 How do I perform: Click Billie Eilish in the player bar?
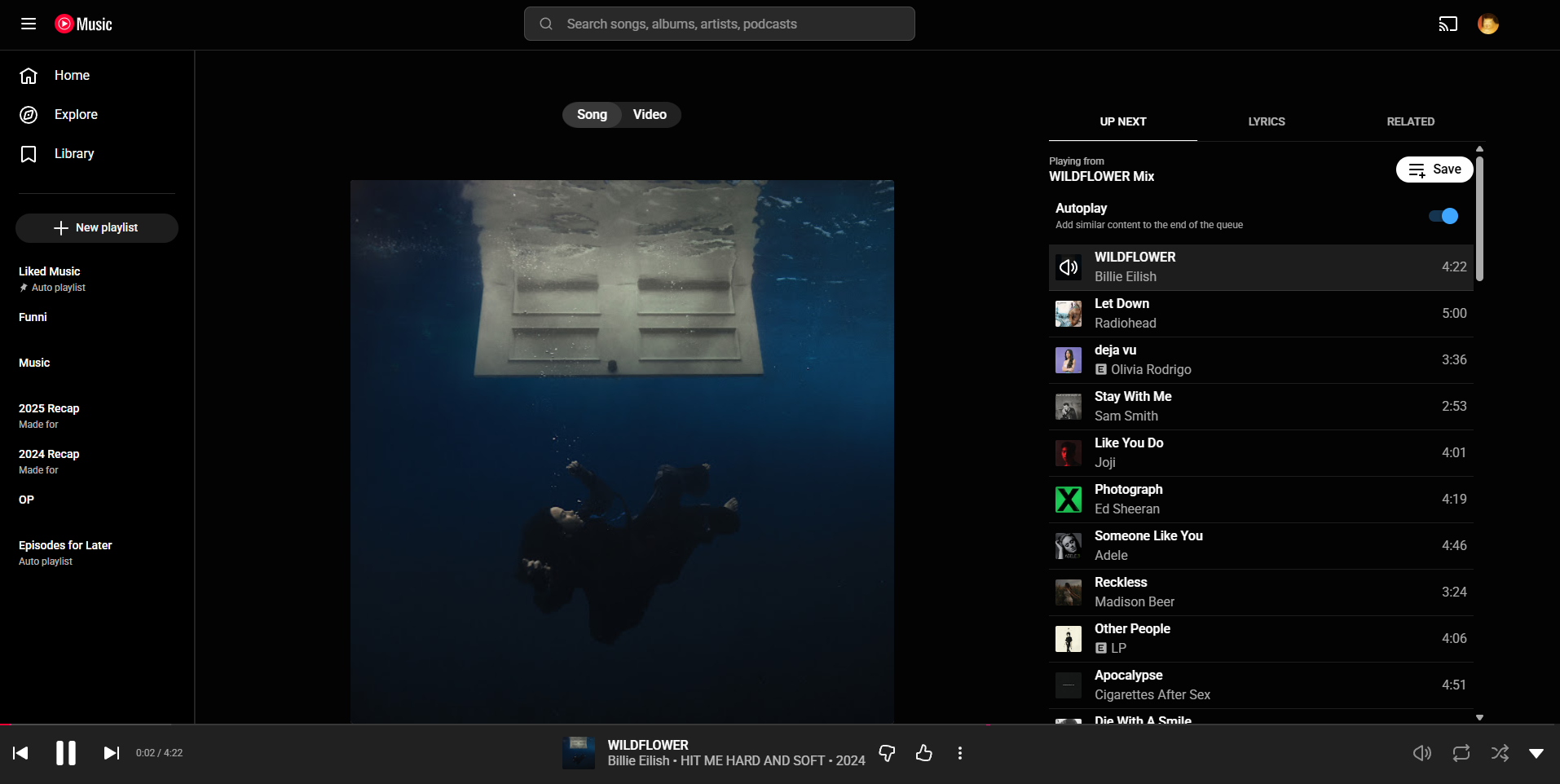(638, 760)
